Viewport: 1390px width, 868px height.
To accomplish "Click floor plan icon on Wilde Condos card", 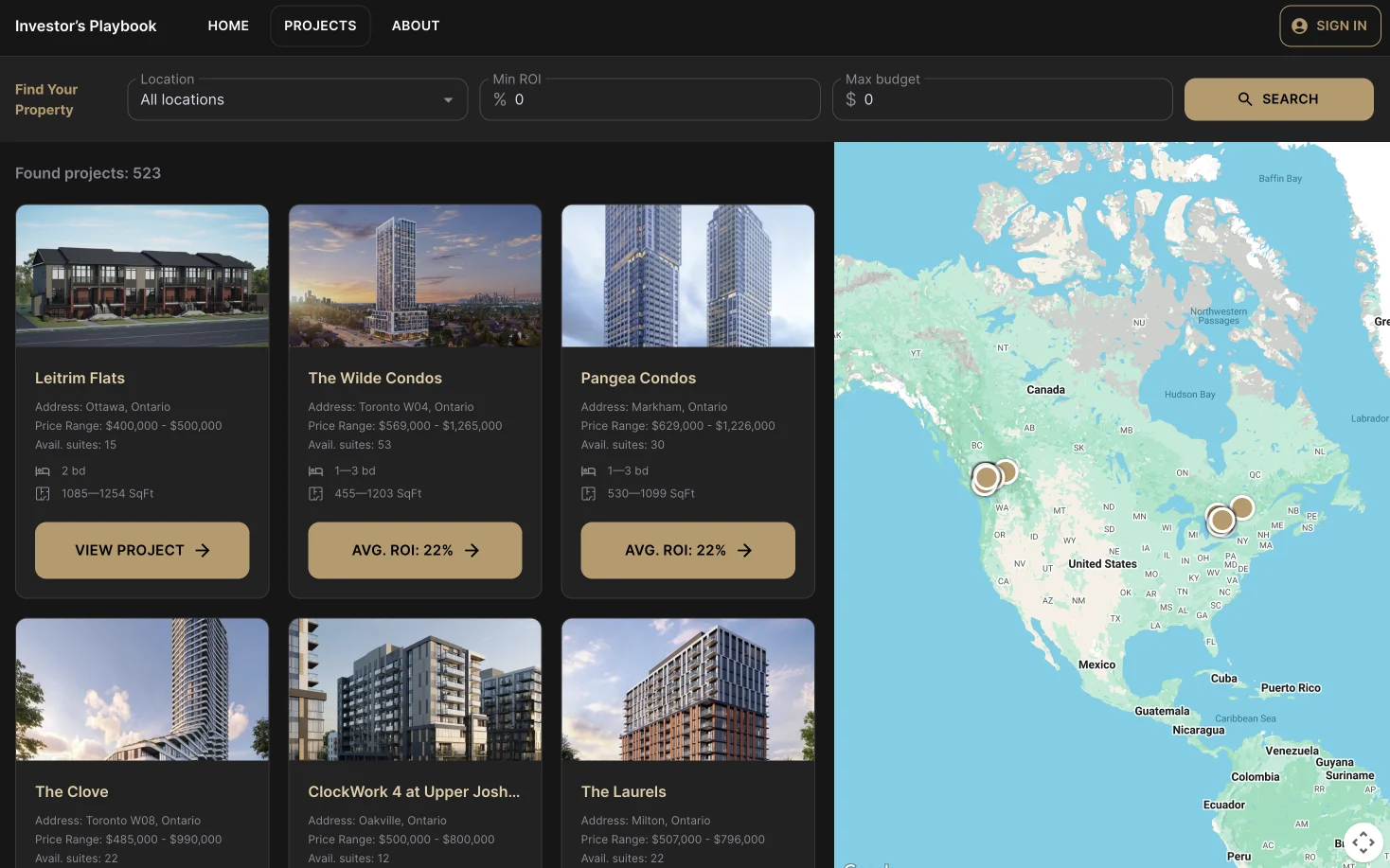I will click(x=315, y=493).
